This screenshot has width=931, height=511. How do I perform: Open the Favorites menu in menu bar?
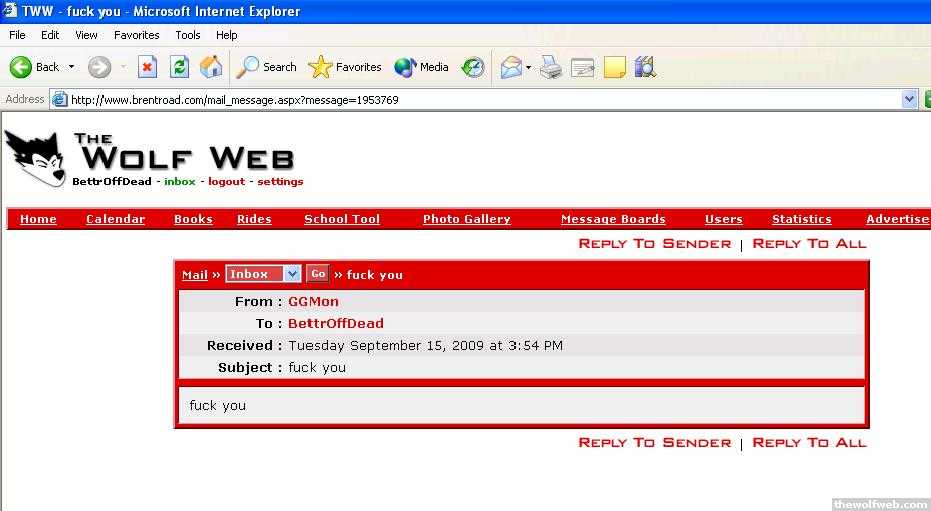(x=136, y=35)
